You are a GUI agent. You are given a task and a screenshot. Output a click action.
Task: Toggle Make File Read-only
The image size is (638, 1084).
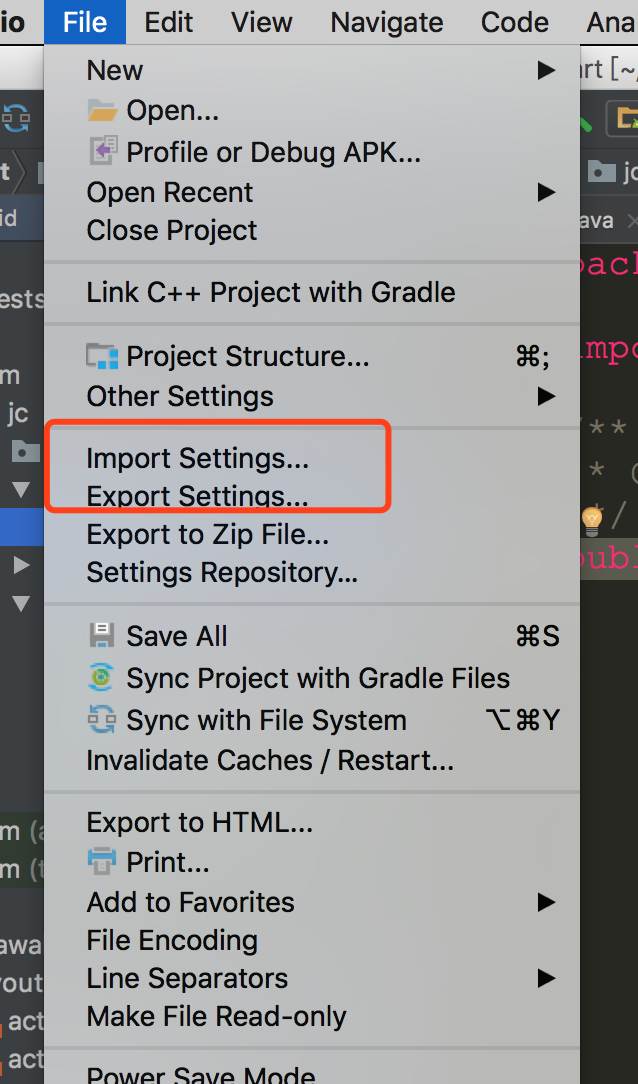pyautogui.click(x=216, y=1017)
